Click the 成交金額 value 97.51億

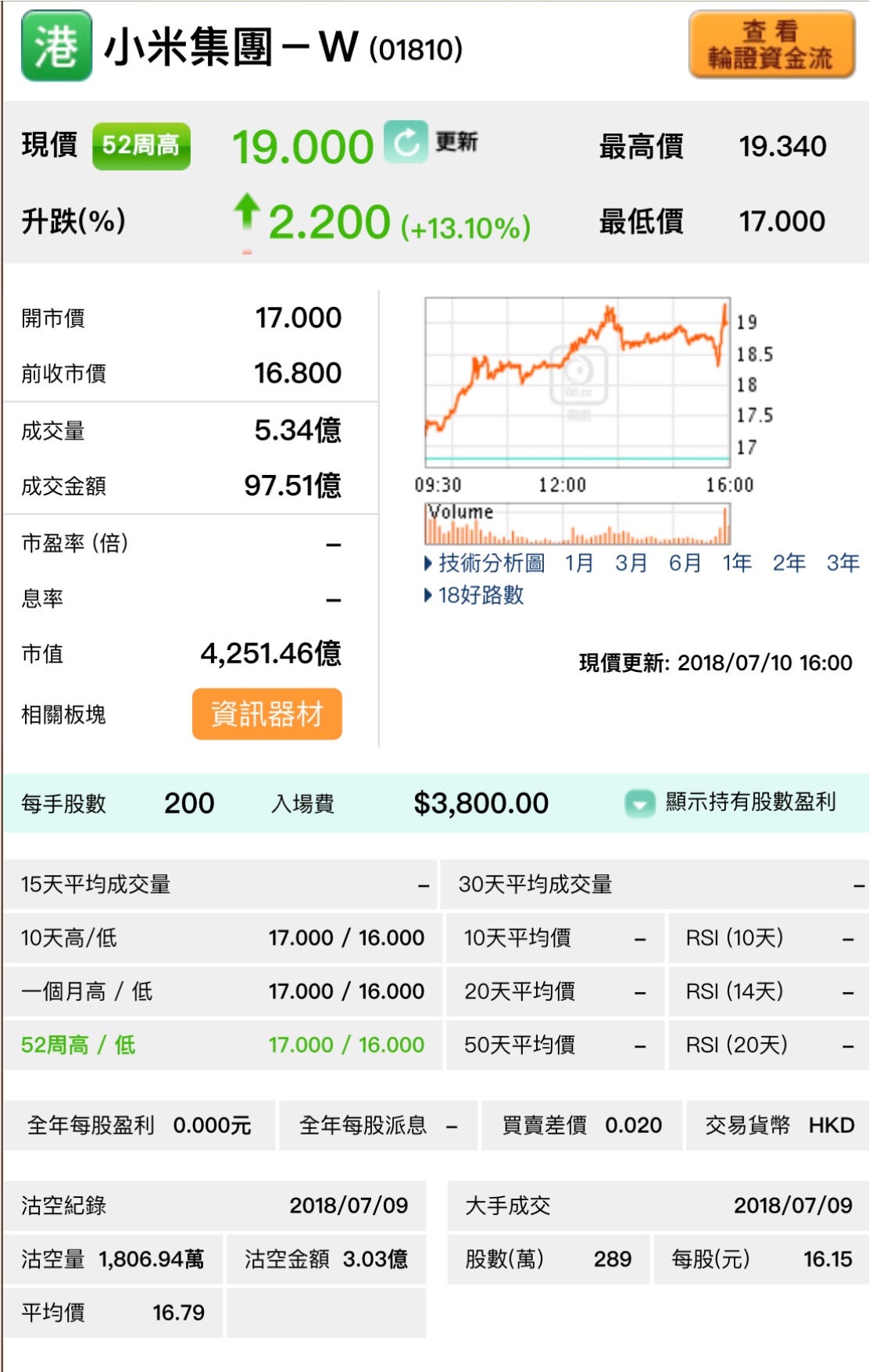pos(293,485)
